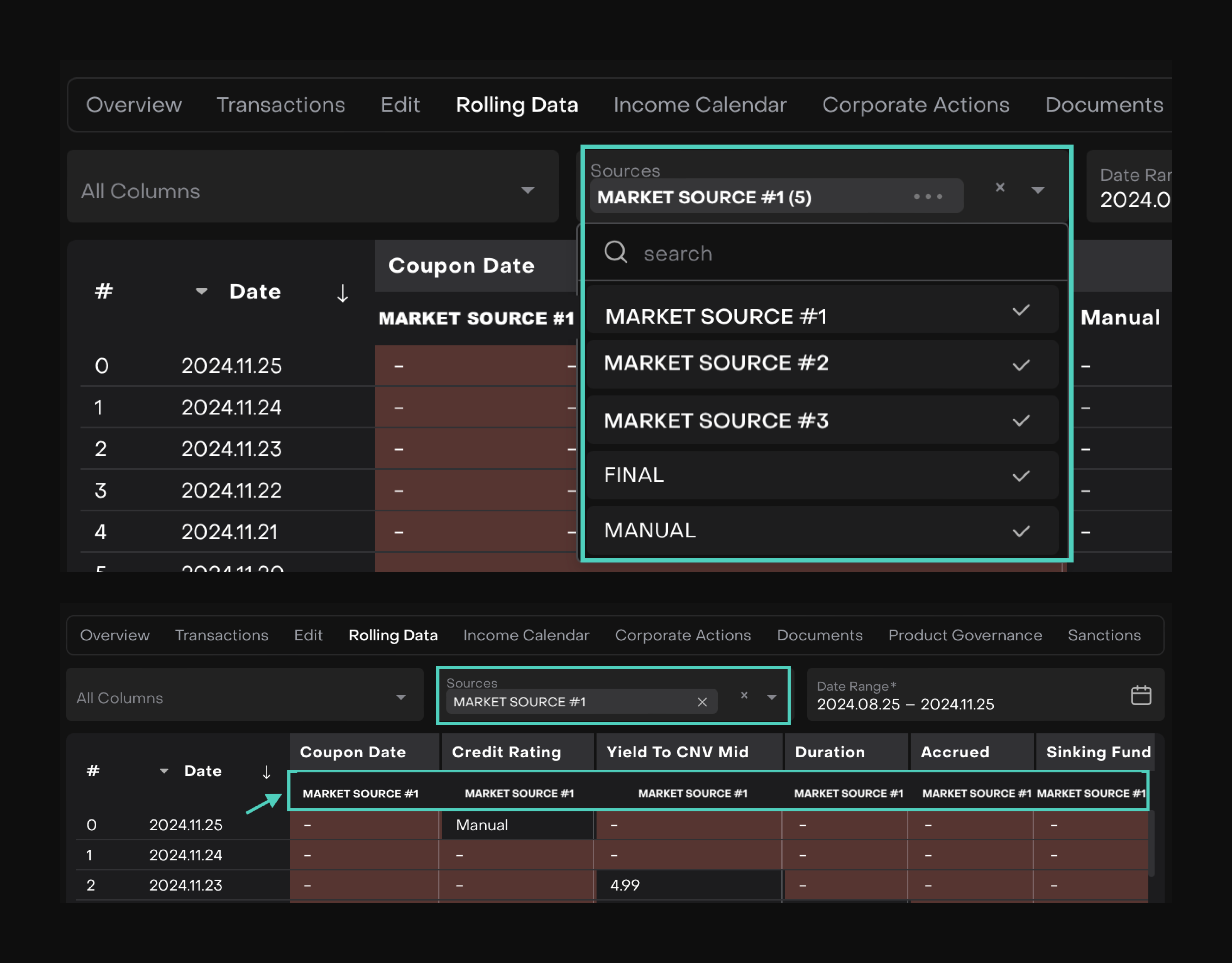Open the # column menu arrow in upper table
The height and width of the screenshot is (963, 1232).
(201, 292)
